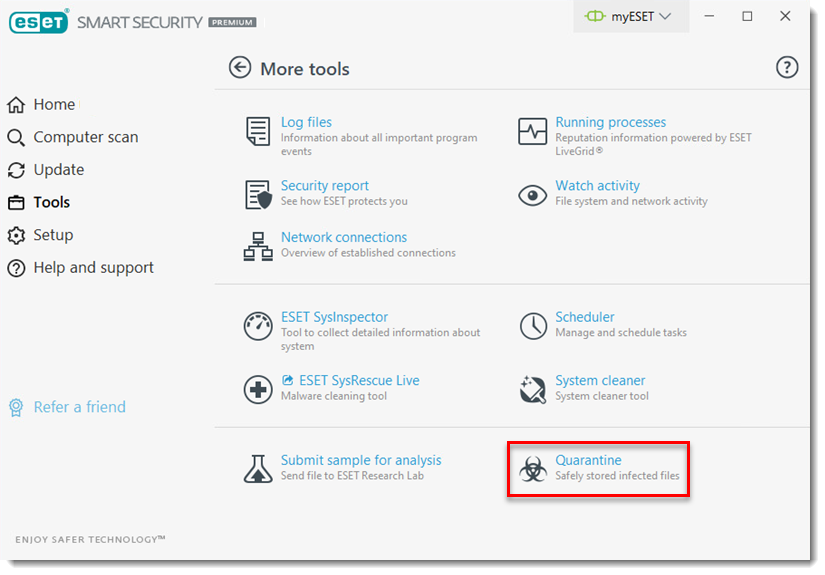This screenshot has width=825, height=575.
Task: Click the 'More tools' heading text
Action: 305,69
